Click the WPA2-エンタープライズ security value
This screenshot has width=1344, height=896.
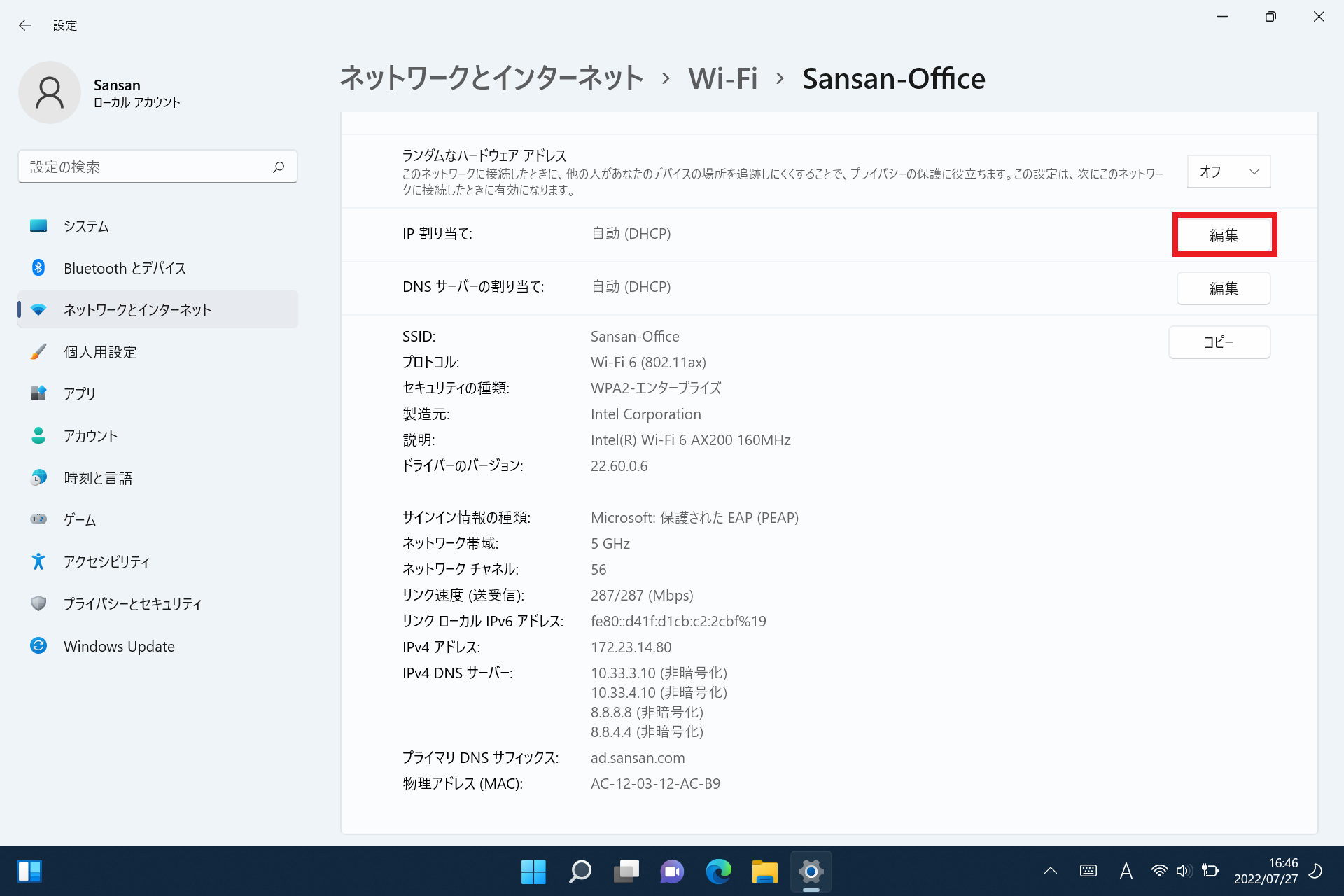[x=656, y=388]
